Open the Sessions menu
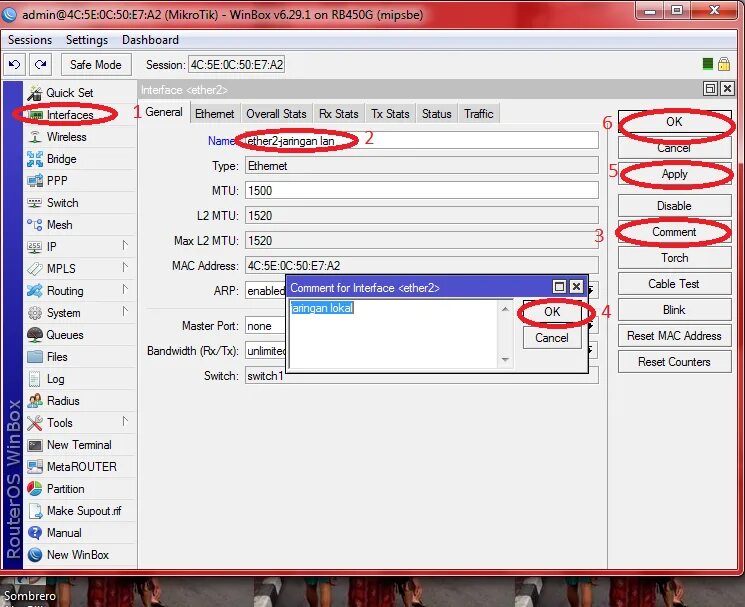This screenshot has height=607, width=745. (x=30, y=40)
